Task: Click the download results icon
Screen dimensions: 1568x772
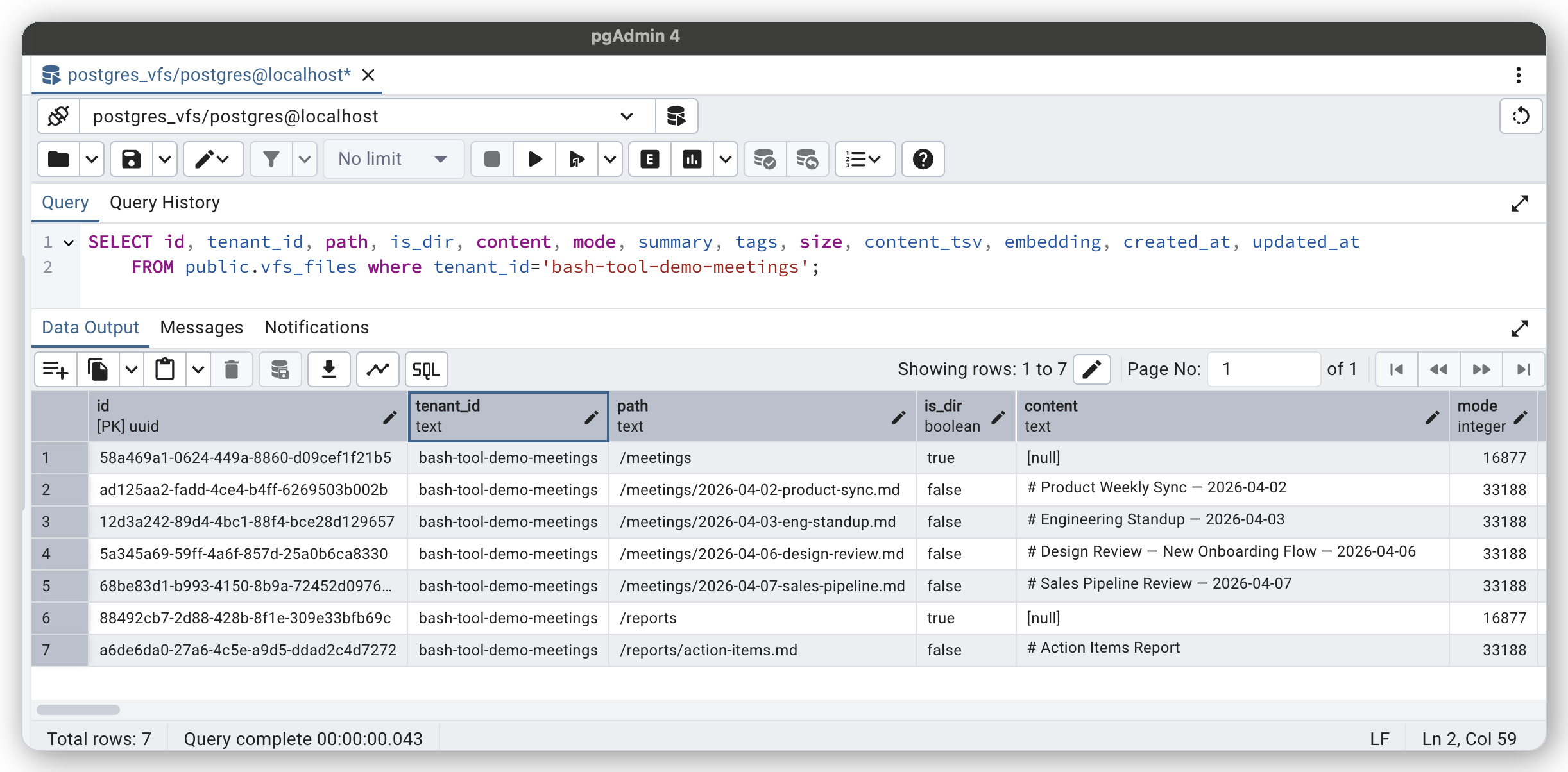Action: [x=328, y=369]
